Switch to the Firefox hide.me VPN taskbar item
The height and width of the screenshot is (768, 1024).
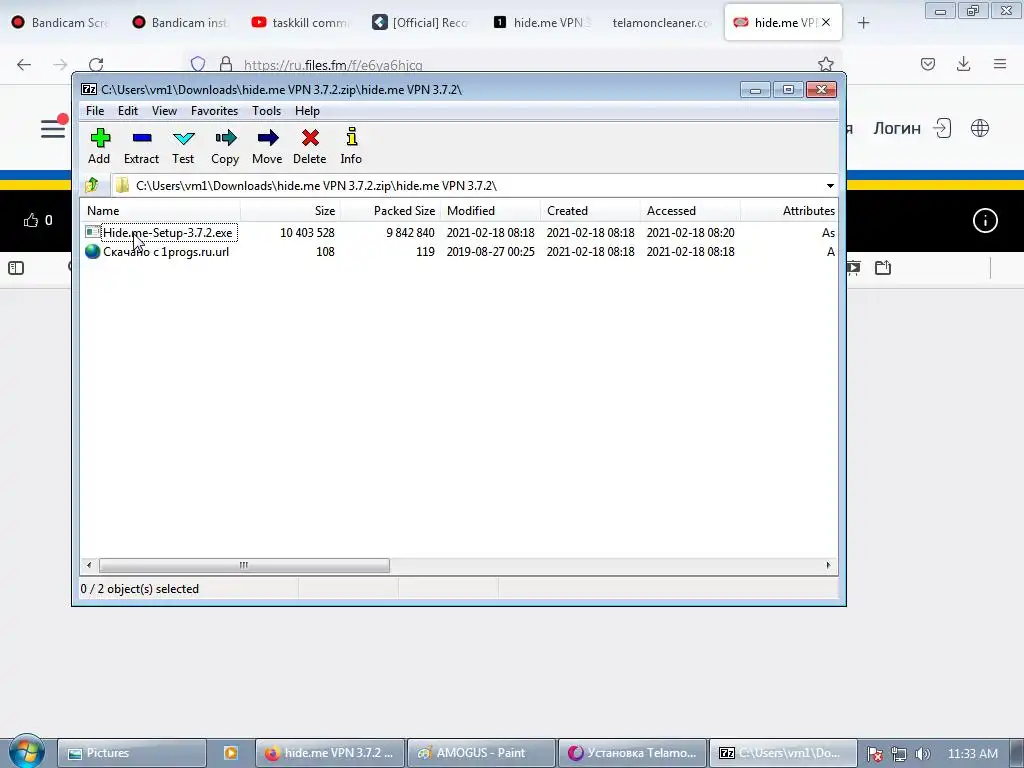click(330, 753)
